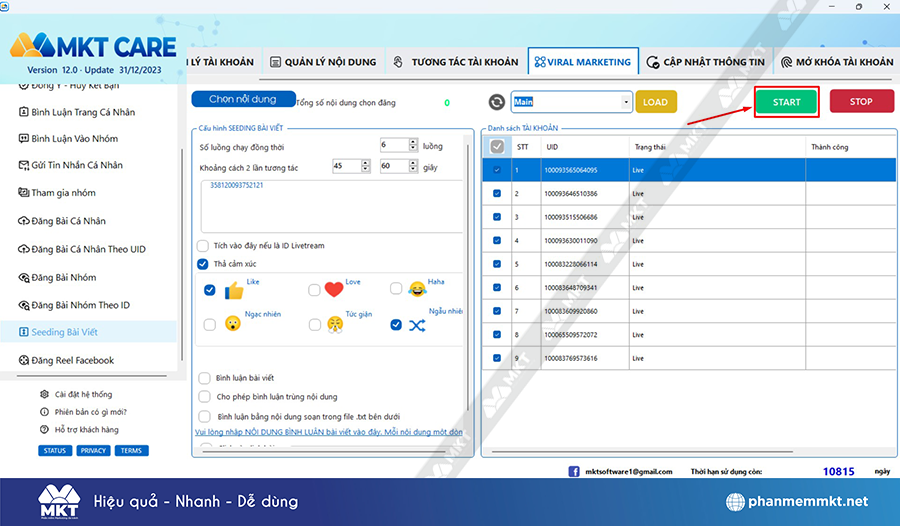Click the Love heart emoji icon
900x526 pixels.
pos(334,289)
